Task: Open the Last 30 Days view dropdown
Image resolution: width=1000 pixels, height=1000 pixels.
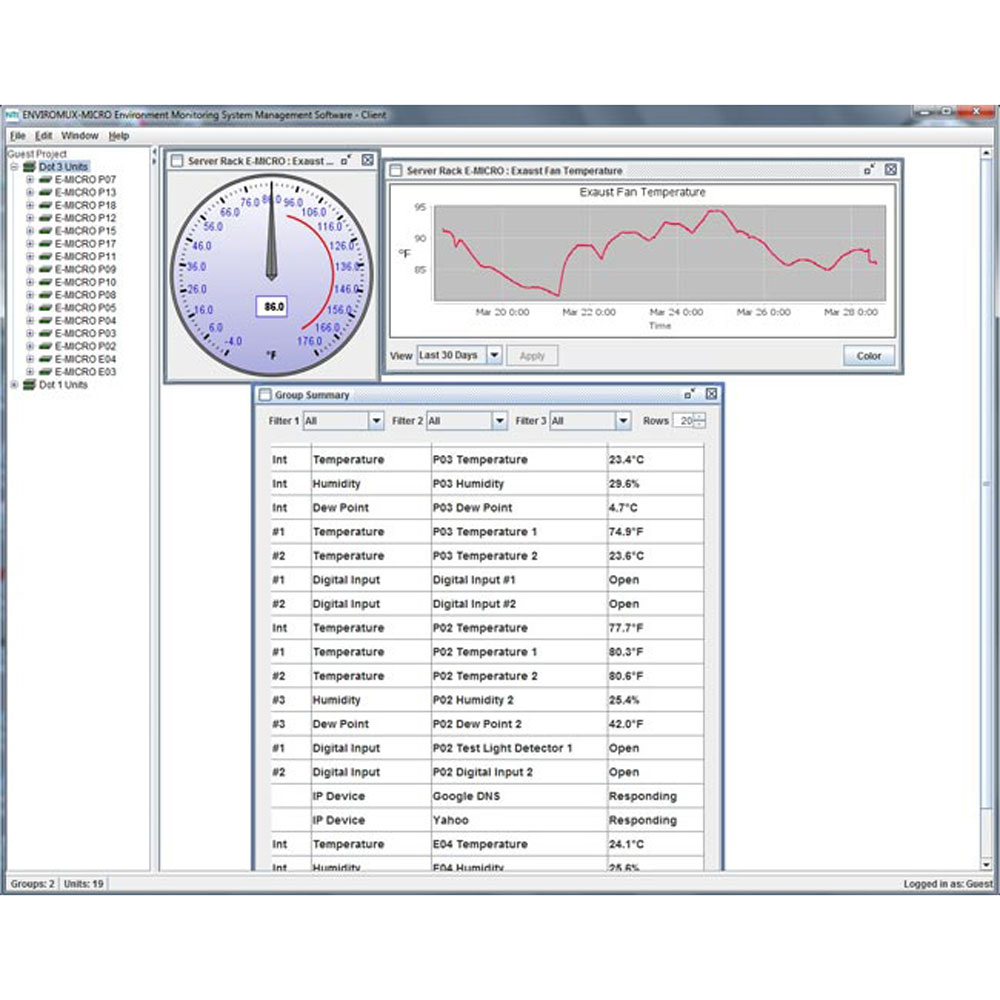Action: [x=494, y=355]
